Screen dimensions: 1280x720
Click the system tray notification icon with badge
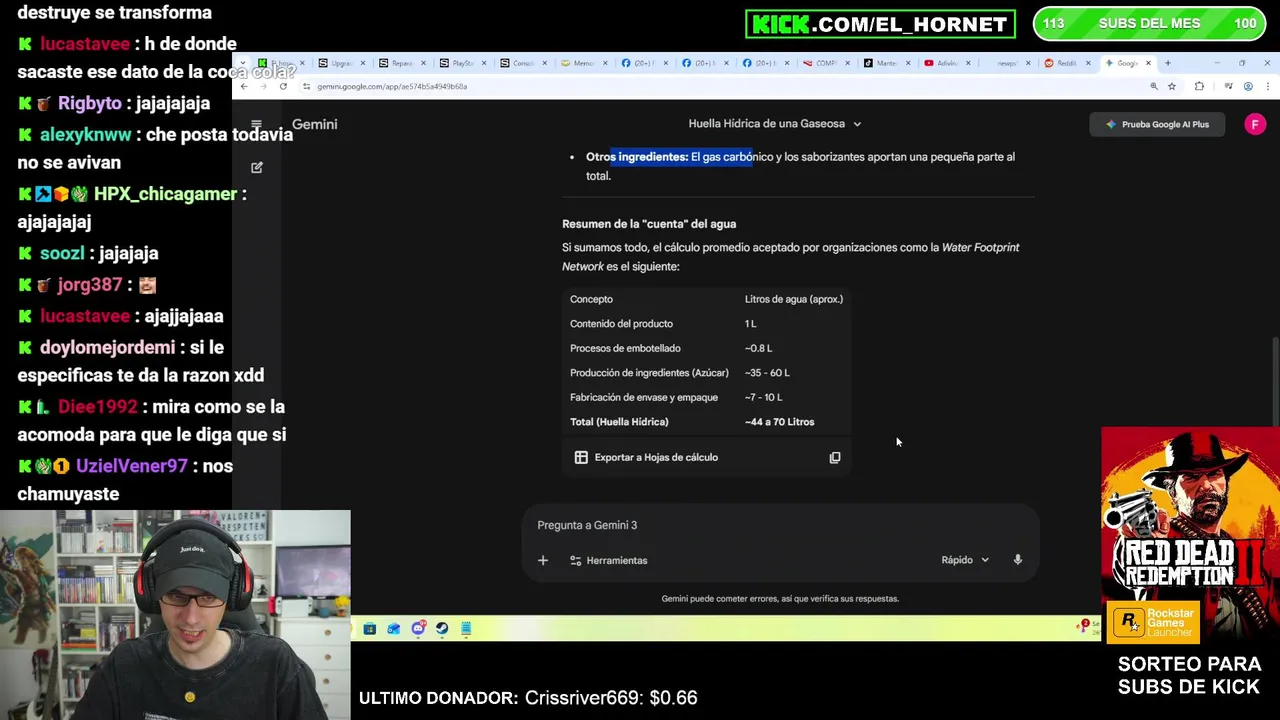click(x=1083, y=626)
